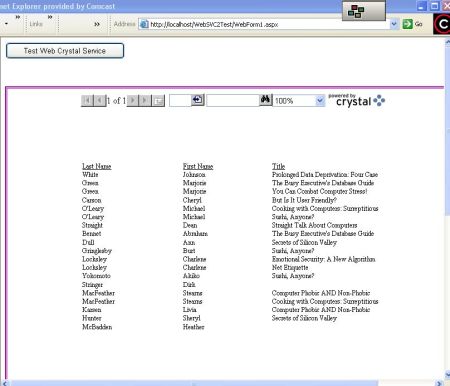The width and height of the screenshot is (450, 386).
Task: Click the page number input field
Action: 180,101
